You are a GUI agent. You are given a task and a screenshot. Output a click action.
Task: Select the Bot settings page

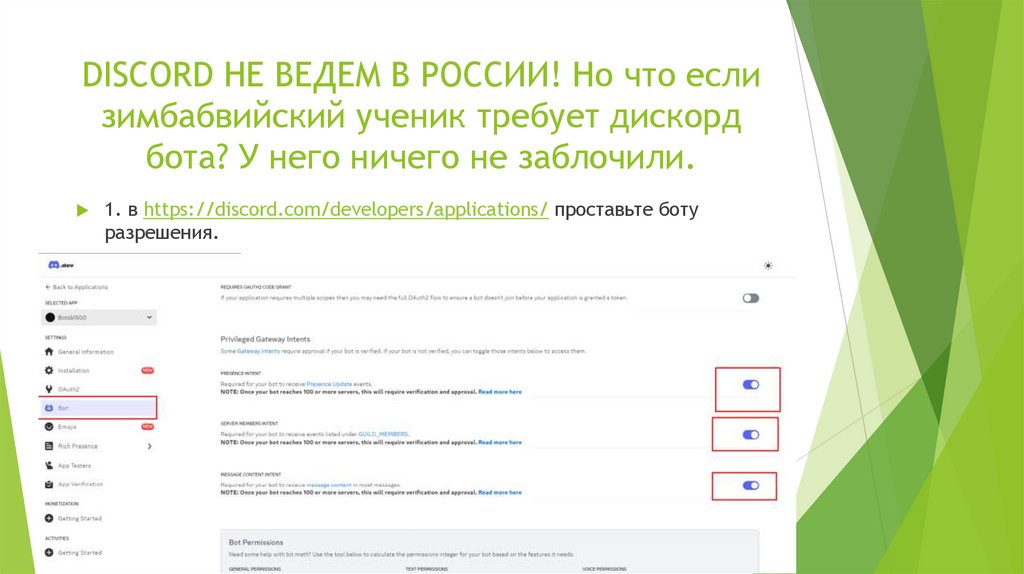[x=98, y=408]
